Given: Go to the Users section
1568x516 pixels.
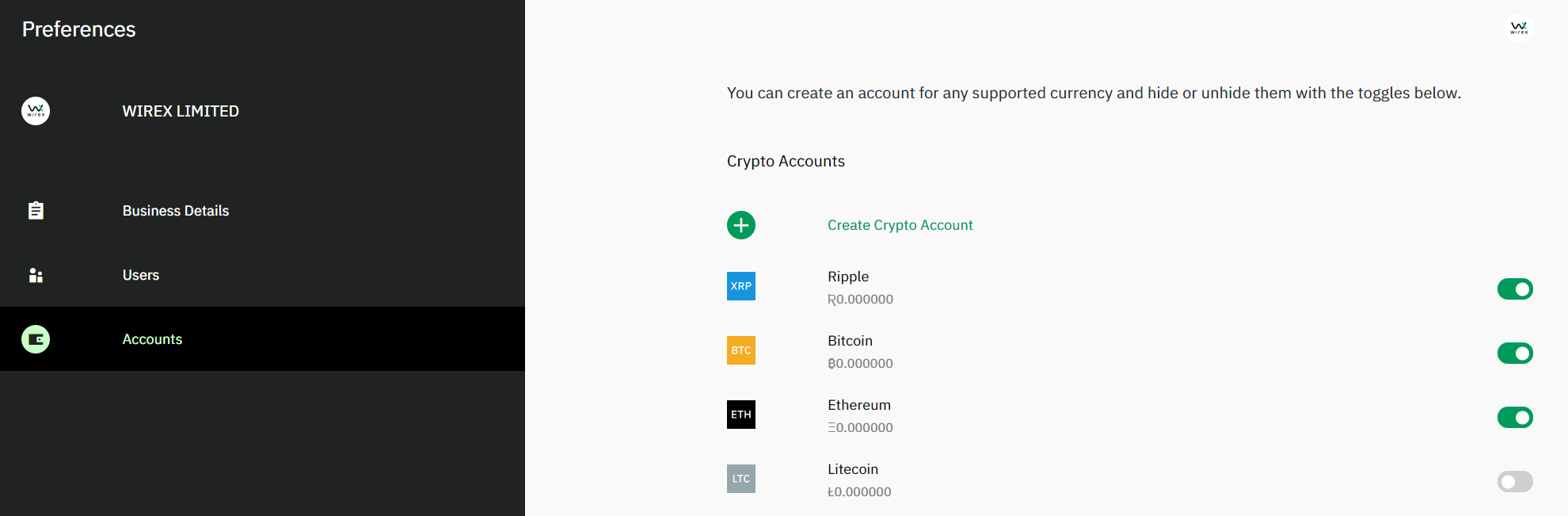Looking at the screenshot, I should (262, 275).
